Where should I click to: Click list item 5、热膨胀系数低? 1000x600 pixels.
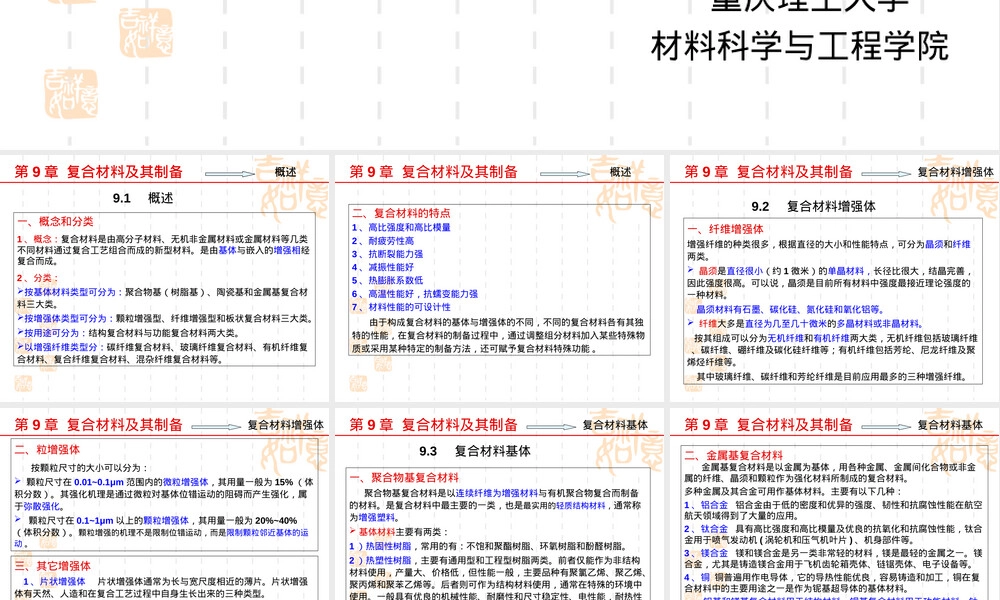pos(387,281)
